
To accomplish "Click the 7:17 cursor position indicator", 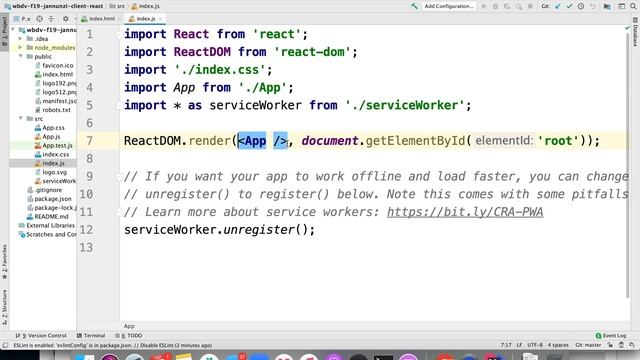I will point(506,345).
